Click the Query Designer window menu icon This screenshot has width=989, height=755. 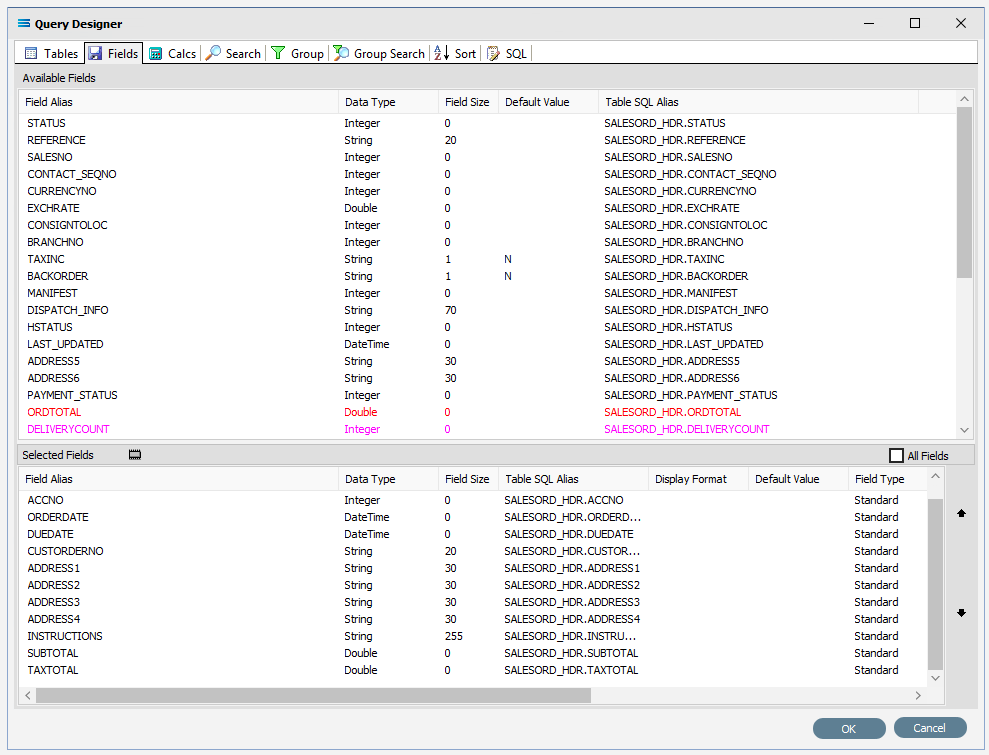click(x=24, y=23)
